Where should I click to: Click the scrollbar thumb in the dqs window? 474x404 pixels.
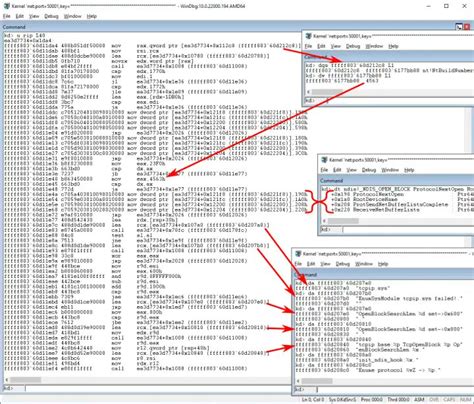coord(327,92)
